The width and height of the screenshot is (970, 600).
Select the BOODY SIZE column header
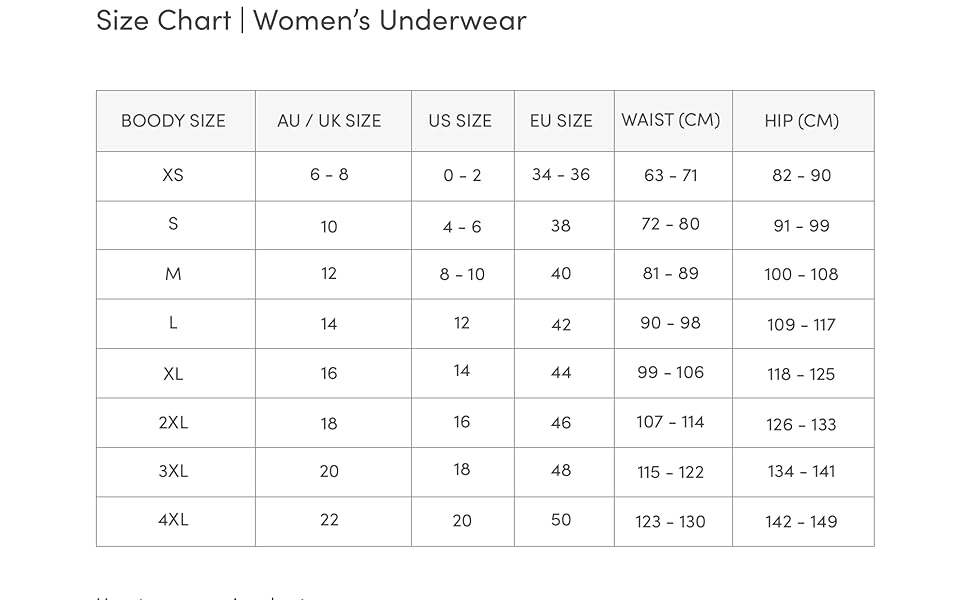point(173,121)
